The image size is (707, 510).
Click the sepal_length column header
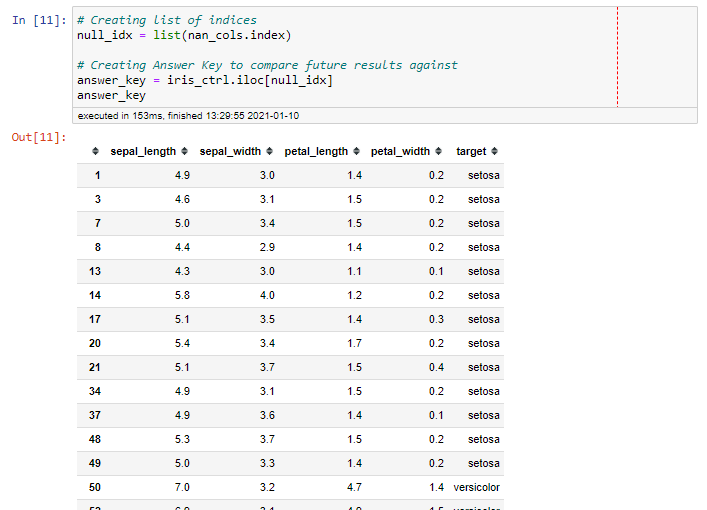(x=143, y=152)
